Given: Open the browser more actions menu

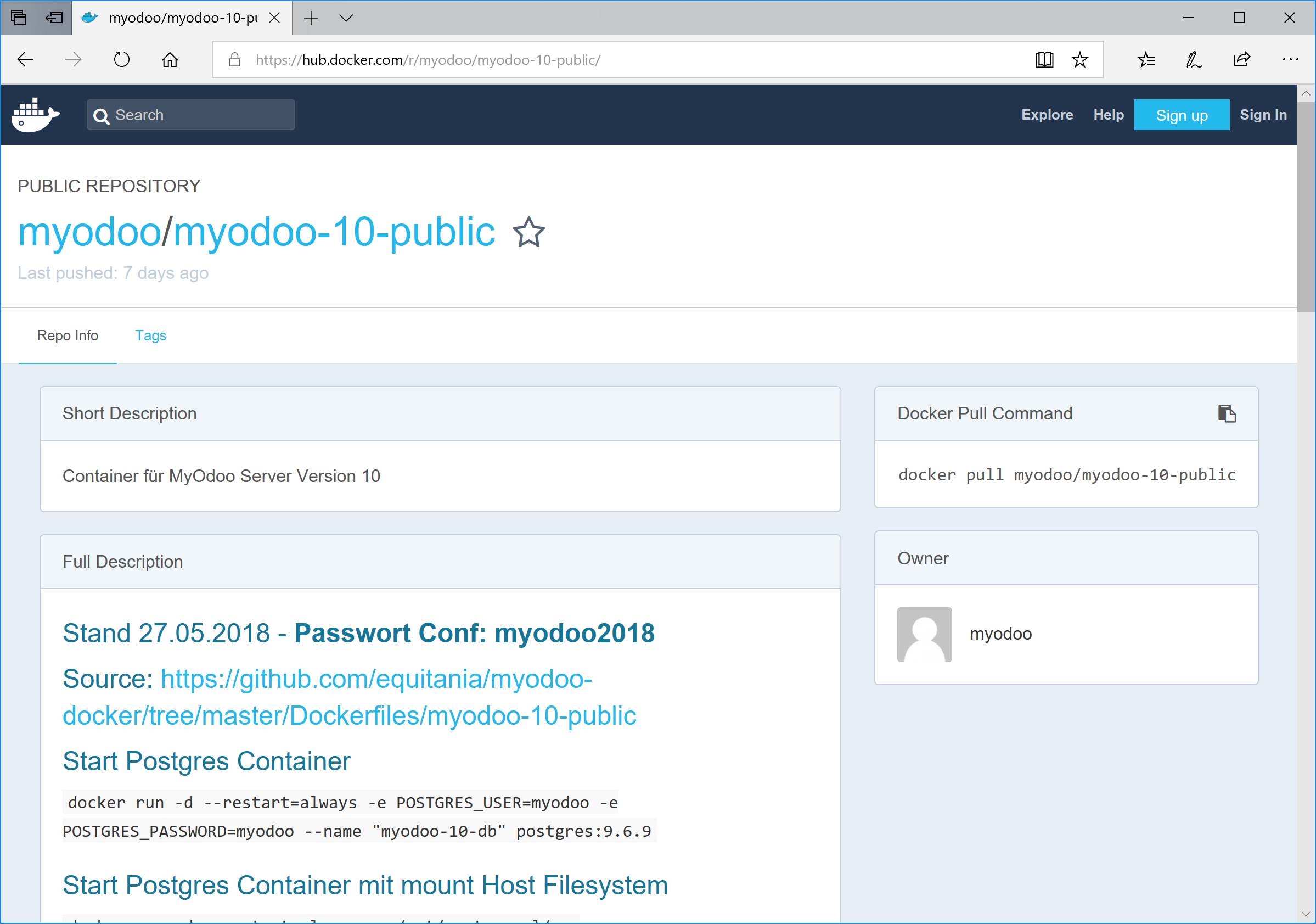Looking at the screenshot, I should tap(1290, 59).
